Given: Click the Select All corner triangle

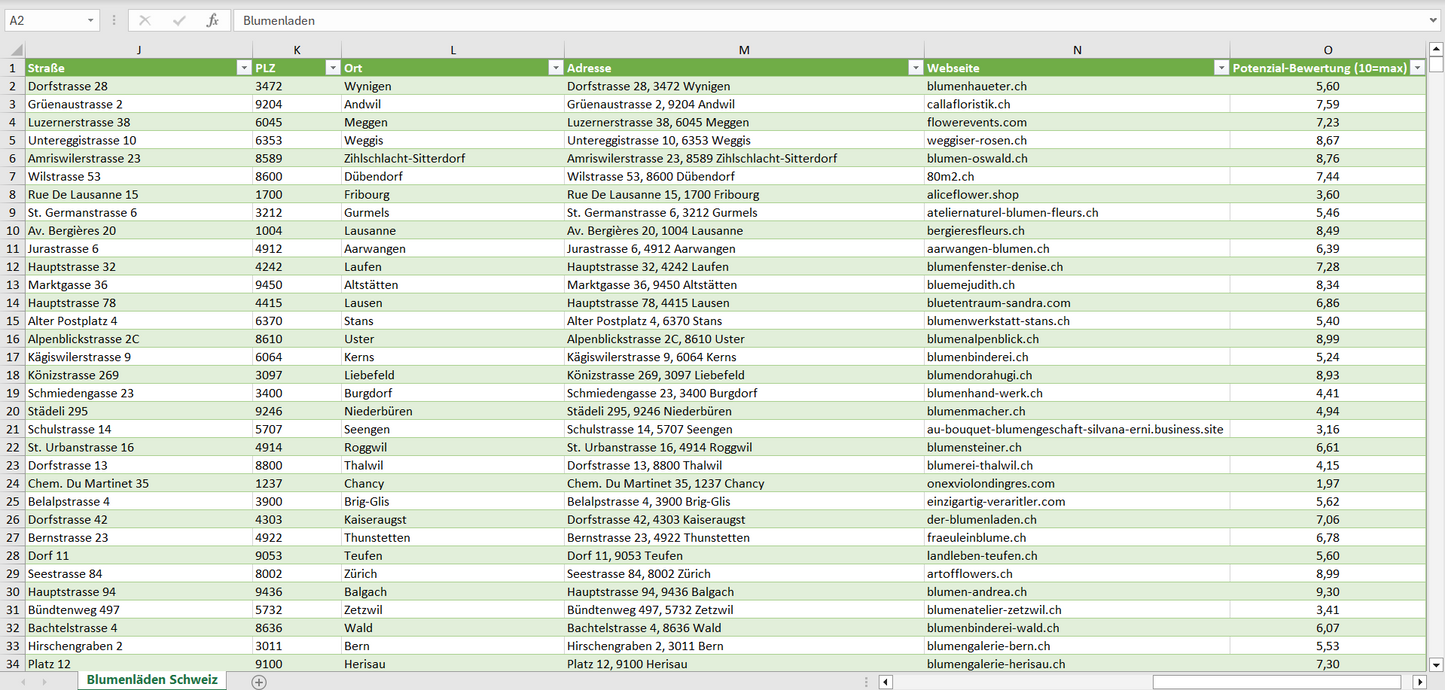Looking at the screenshot, I should pos(15,50).
